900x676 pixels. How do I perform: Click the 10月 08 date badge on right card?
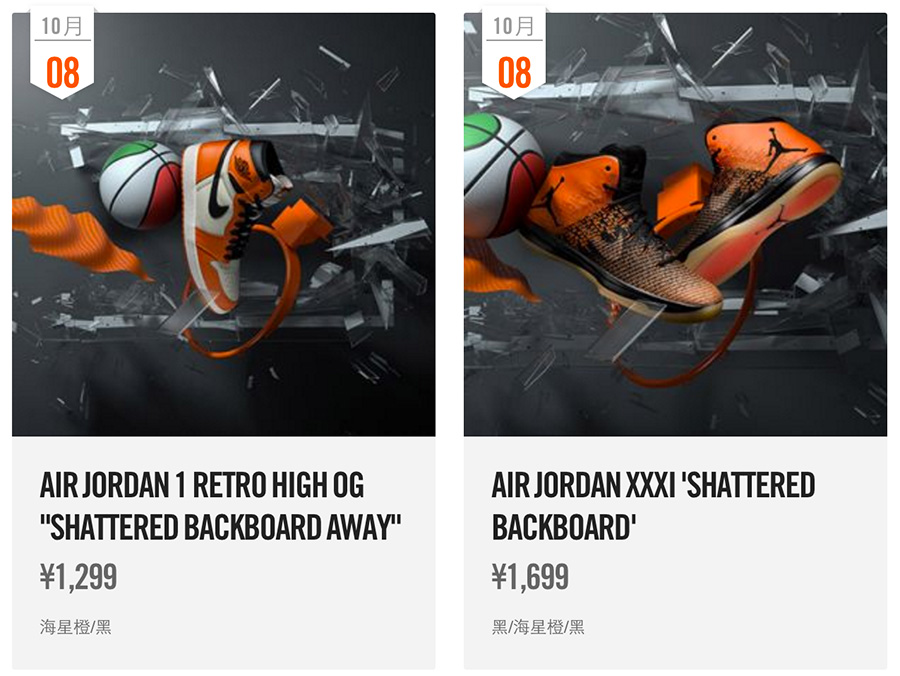[514, 53]
